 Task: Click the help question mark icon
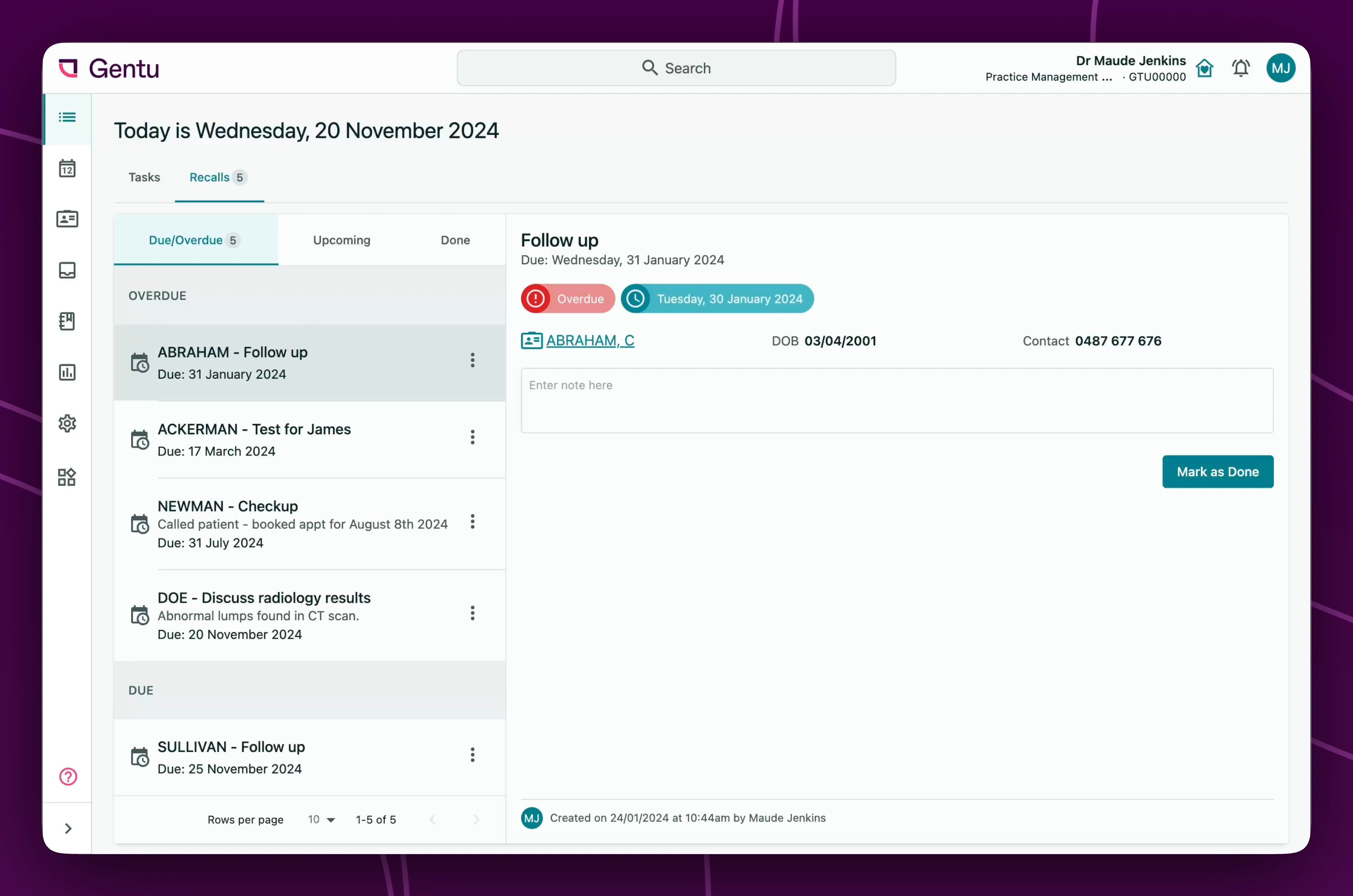coord(68,776)
